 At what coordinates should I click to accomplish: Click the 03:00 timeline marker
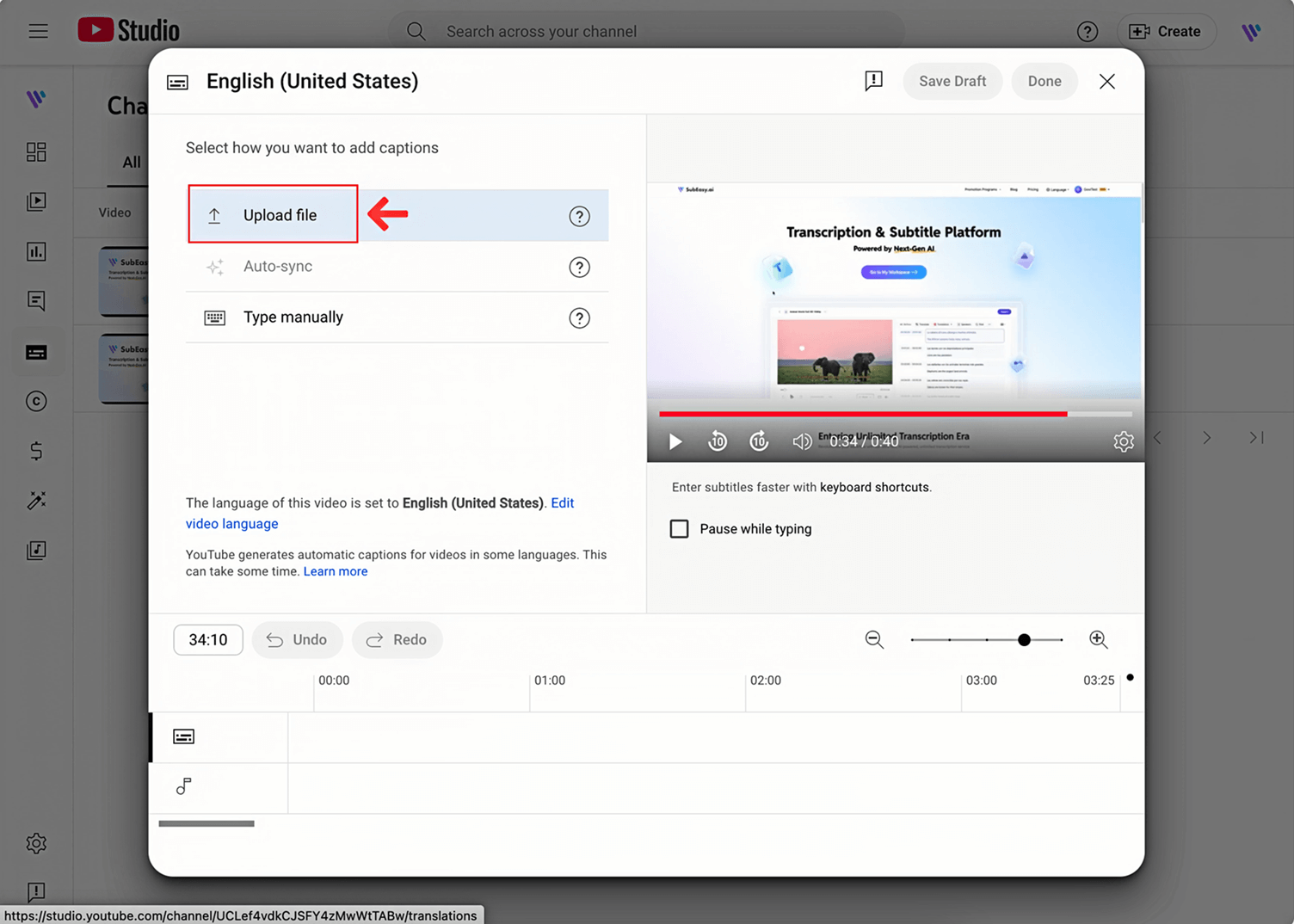982,680
